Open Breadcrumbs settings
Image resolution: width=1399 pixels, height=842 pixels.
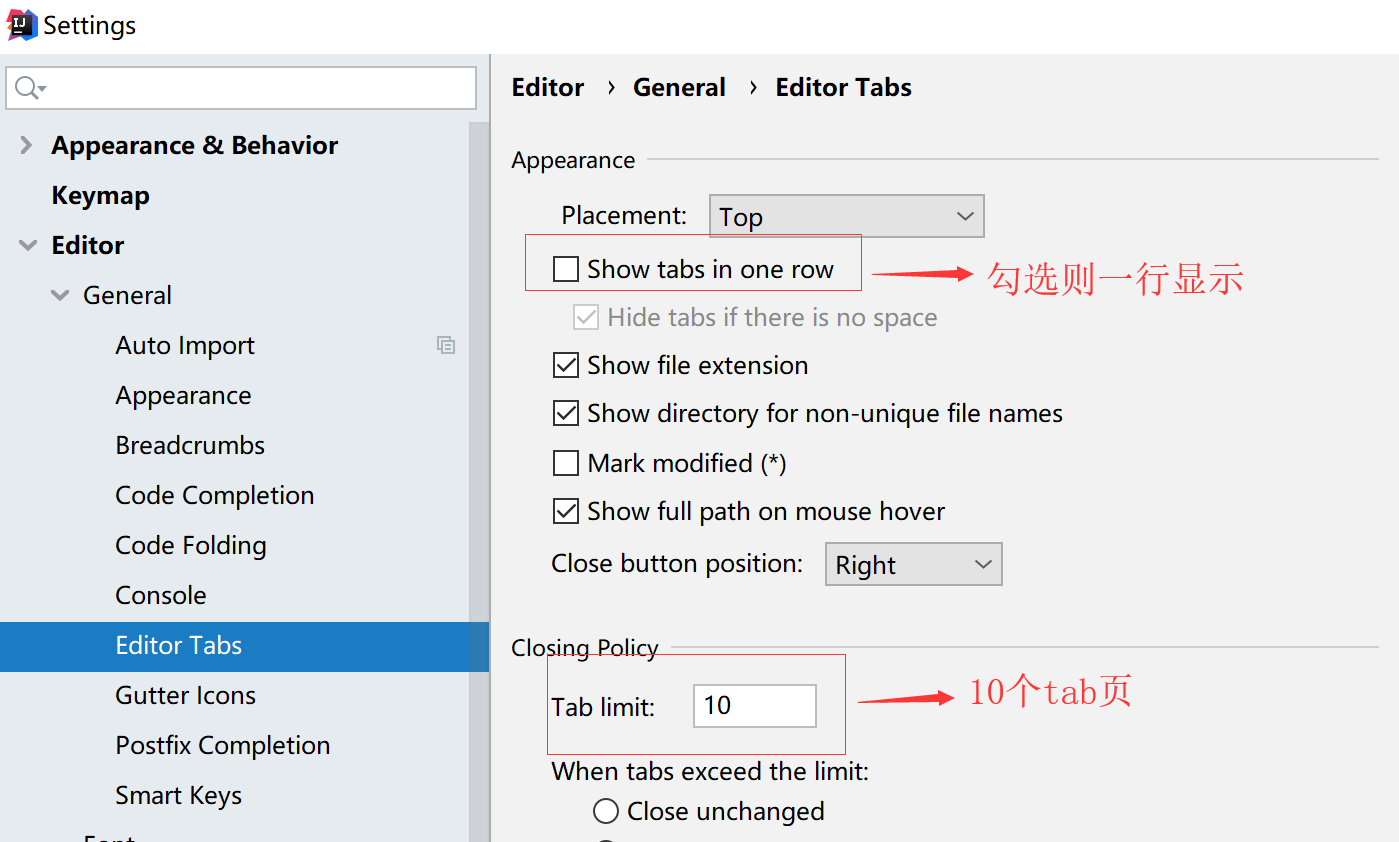(190, 446)
